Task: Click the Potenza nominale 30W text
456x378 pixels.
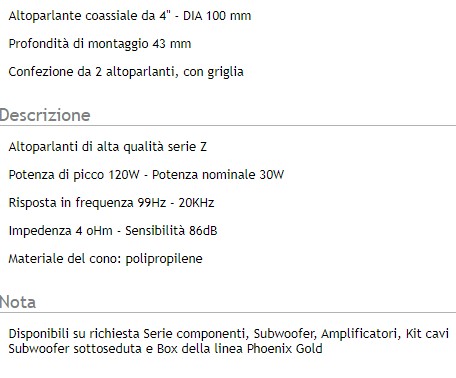Action: point(218,175)
